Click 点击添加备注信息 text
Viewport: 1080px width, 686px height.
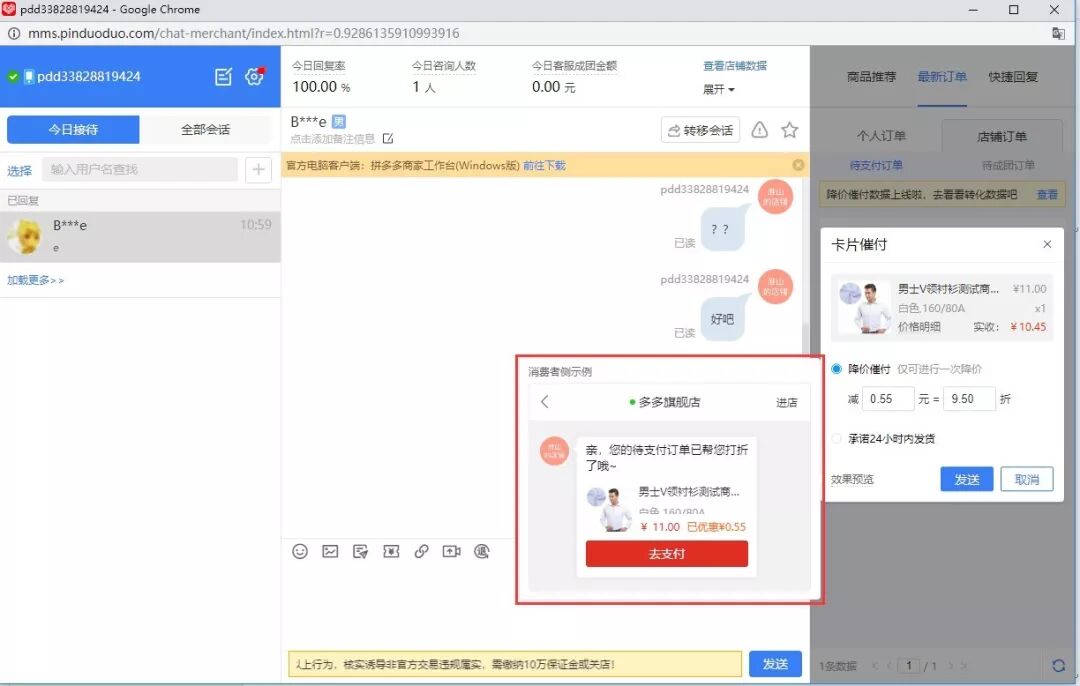[x=333, y=138]
